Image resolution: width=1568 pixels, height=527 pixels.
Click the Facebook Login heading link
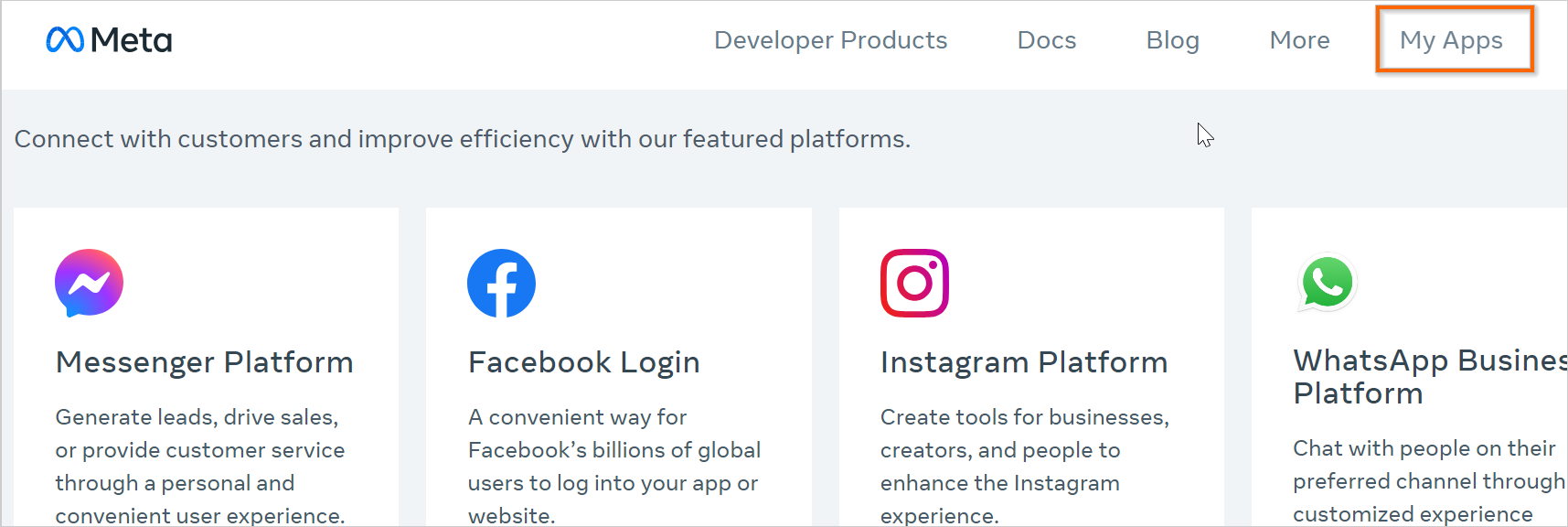pyautogui.click(x=583, y=361)
